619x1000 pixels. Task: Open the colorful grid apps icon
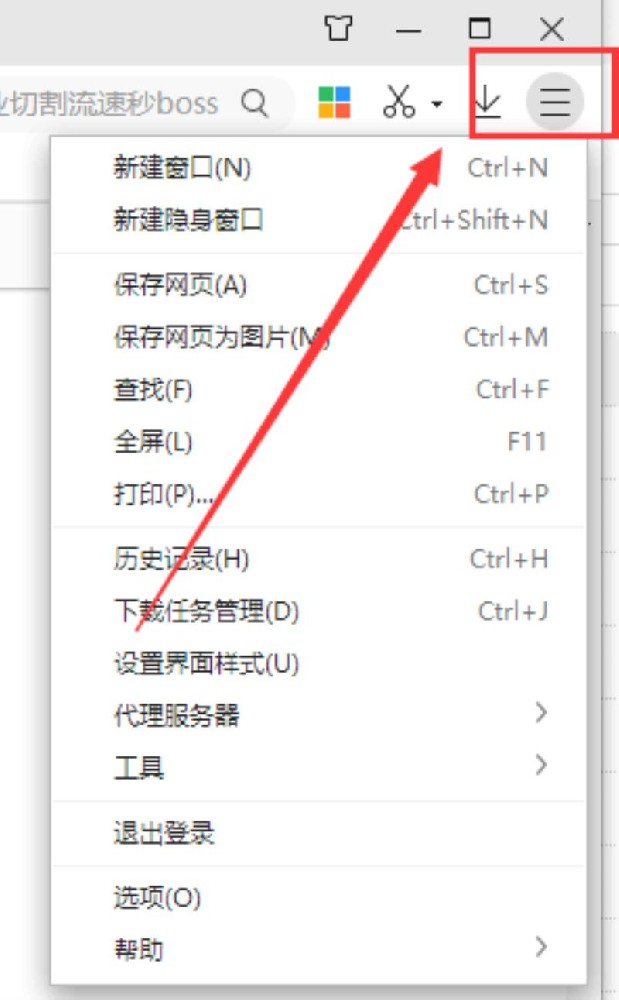[334, 102]
